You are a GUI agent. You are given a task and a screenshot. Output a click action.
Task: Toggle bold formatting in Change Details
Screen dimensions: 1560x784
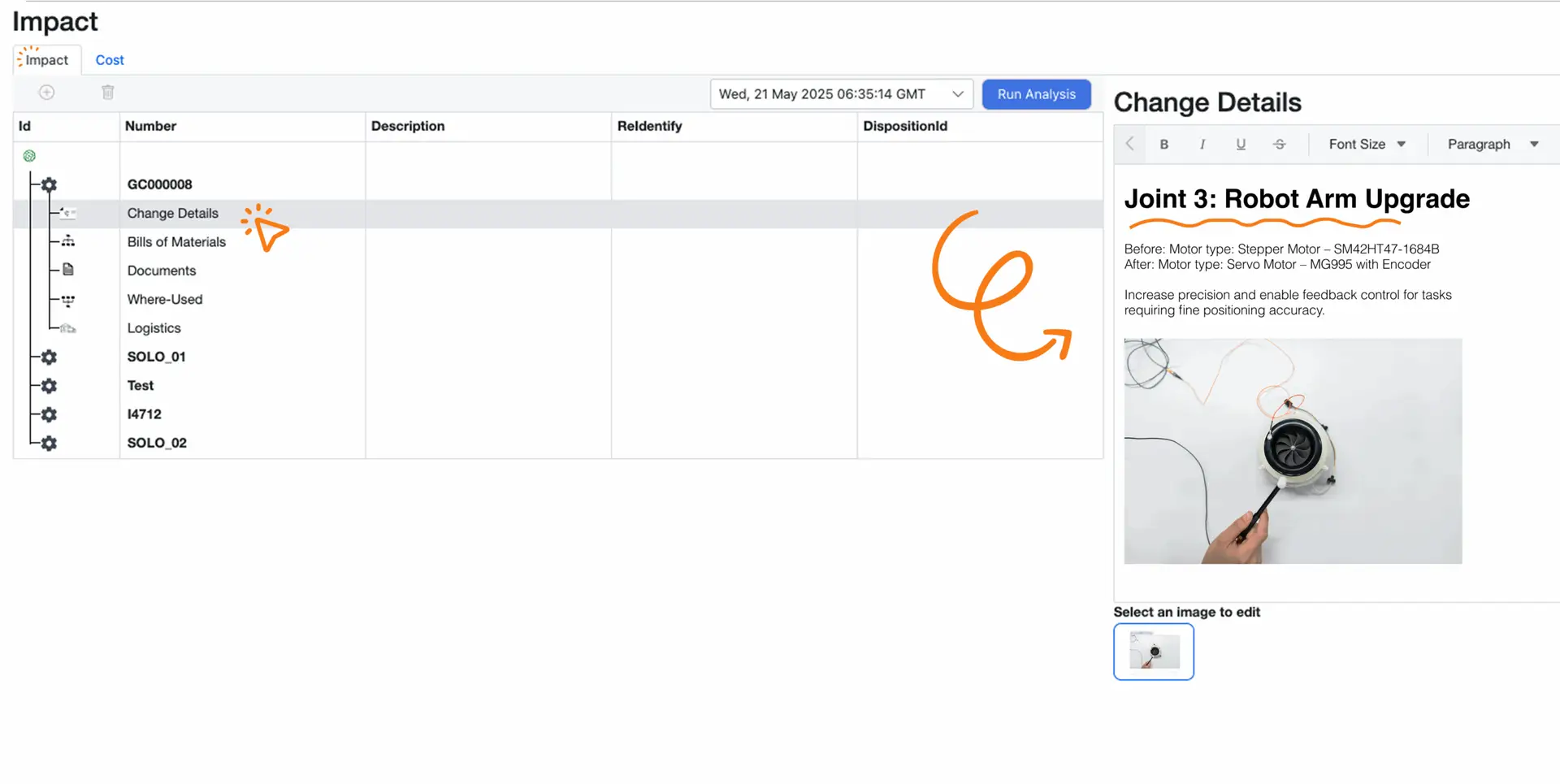pyautogui.click(x=1163, y=145)
